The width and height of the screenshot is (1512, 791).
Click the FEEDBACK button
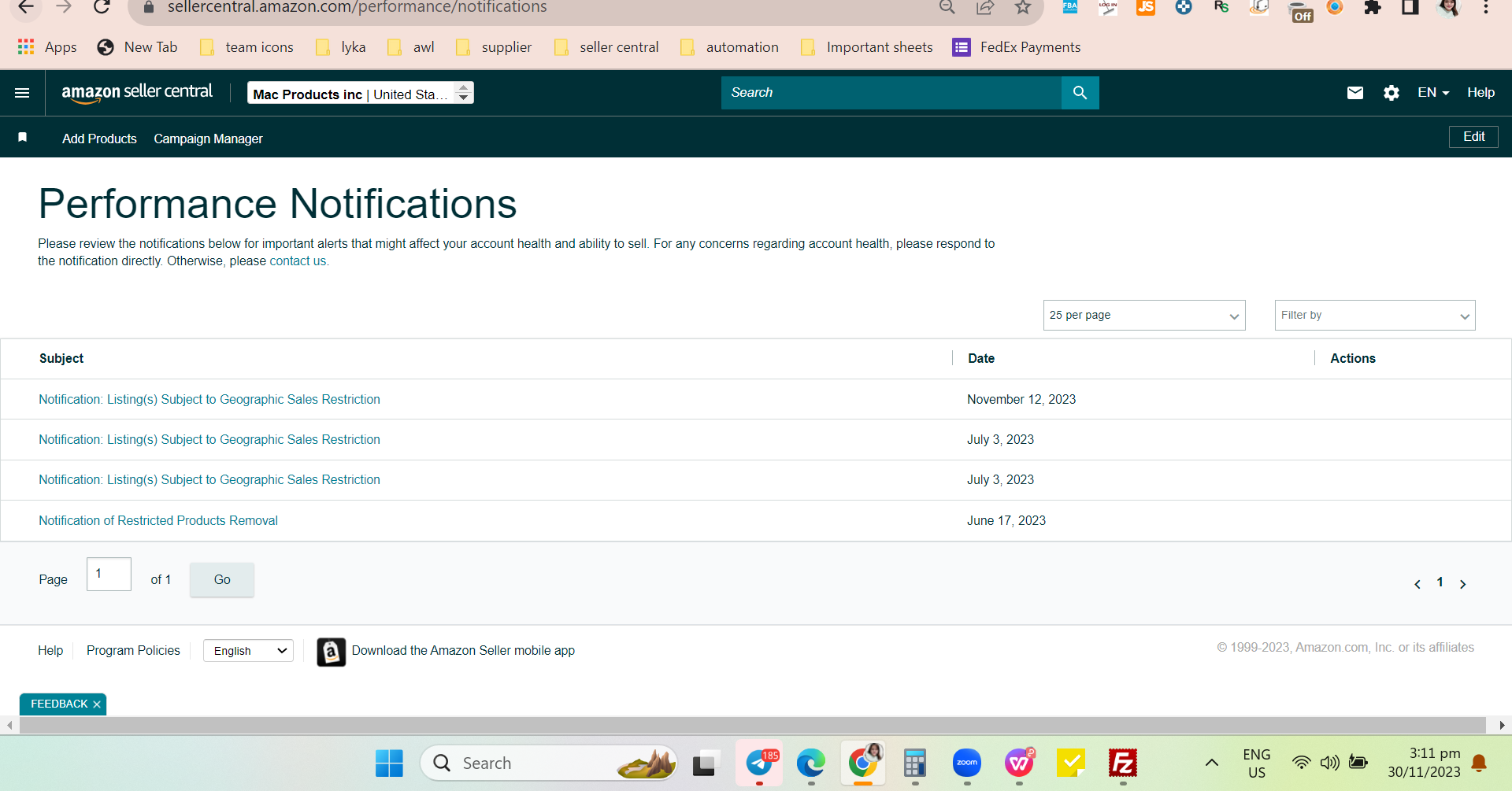[59, 704]
